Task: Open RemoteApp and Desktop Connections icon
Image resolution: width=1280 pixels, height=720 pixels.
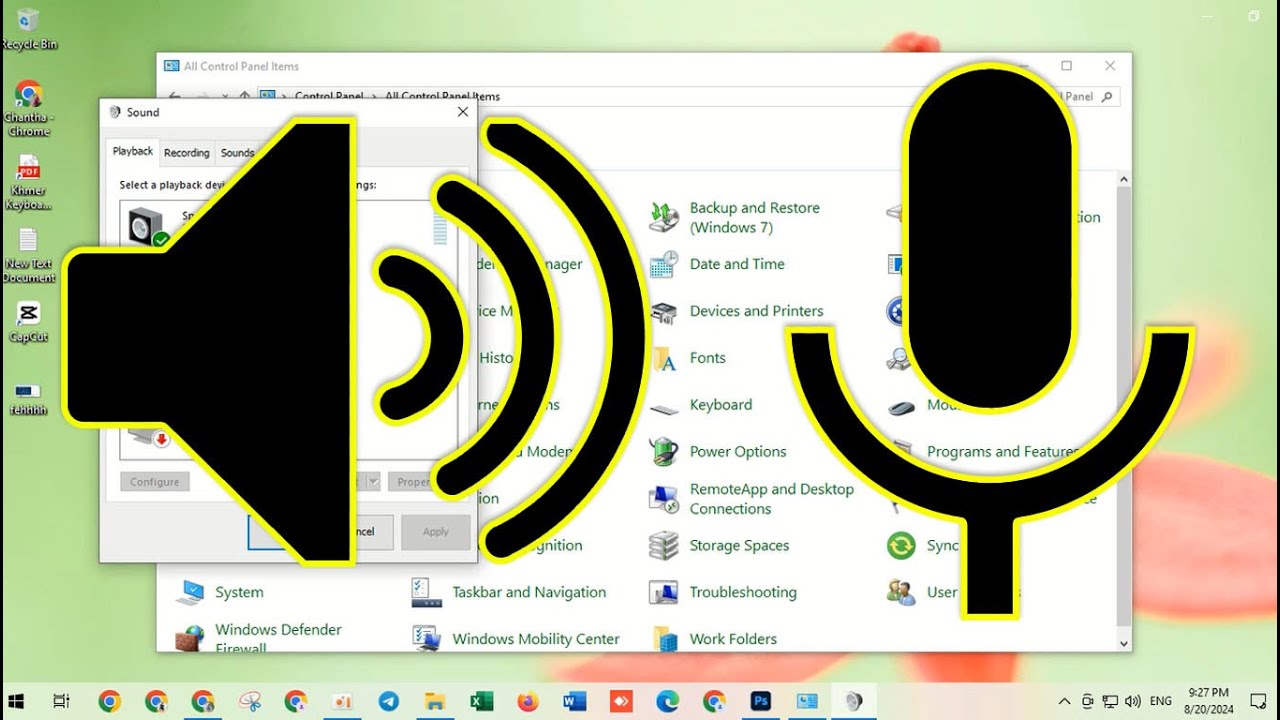Action: [664, 498]
